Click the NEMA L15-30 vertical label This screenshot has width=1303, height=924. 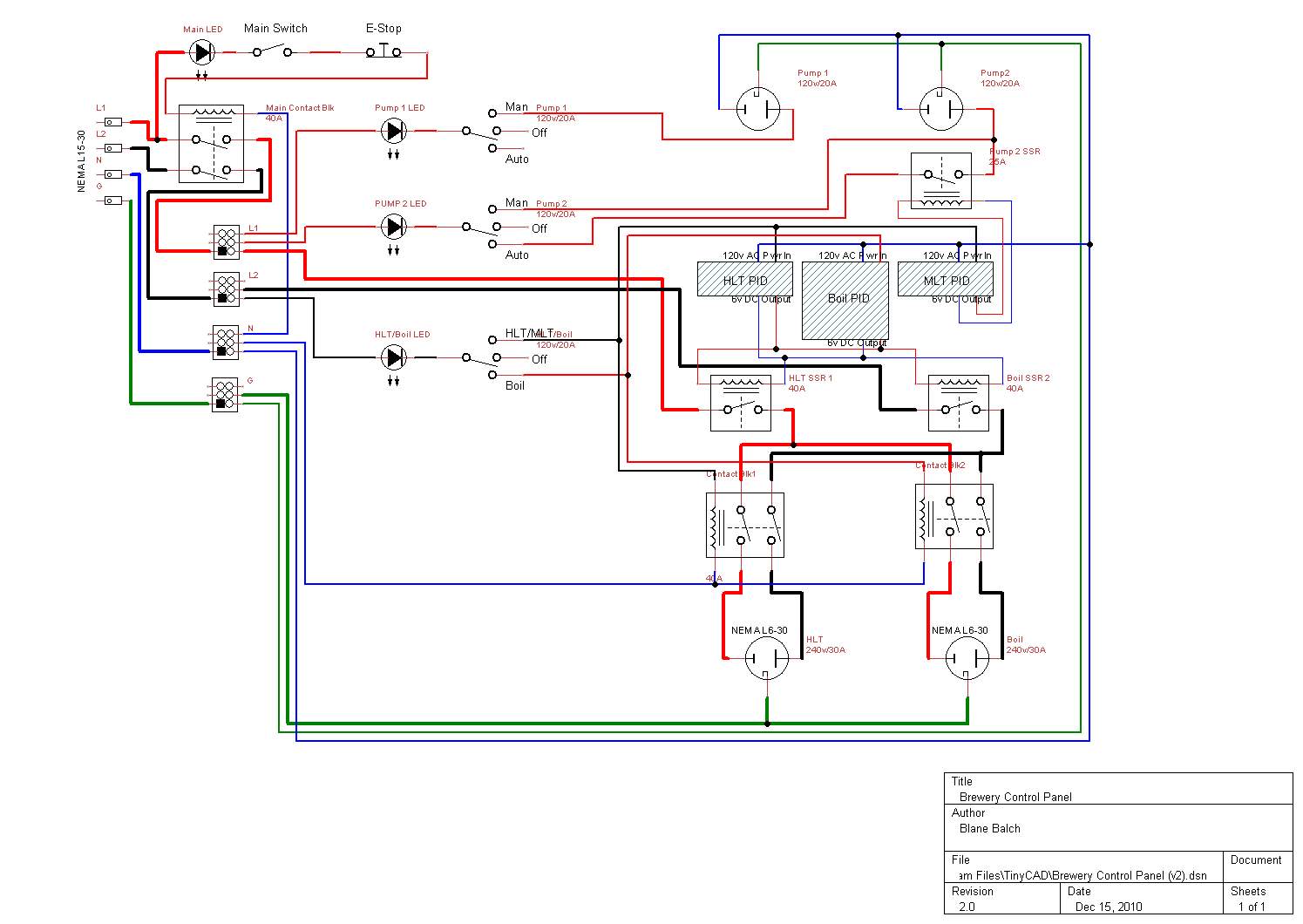point(82,161)
